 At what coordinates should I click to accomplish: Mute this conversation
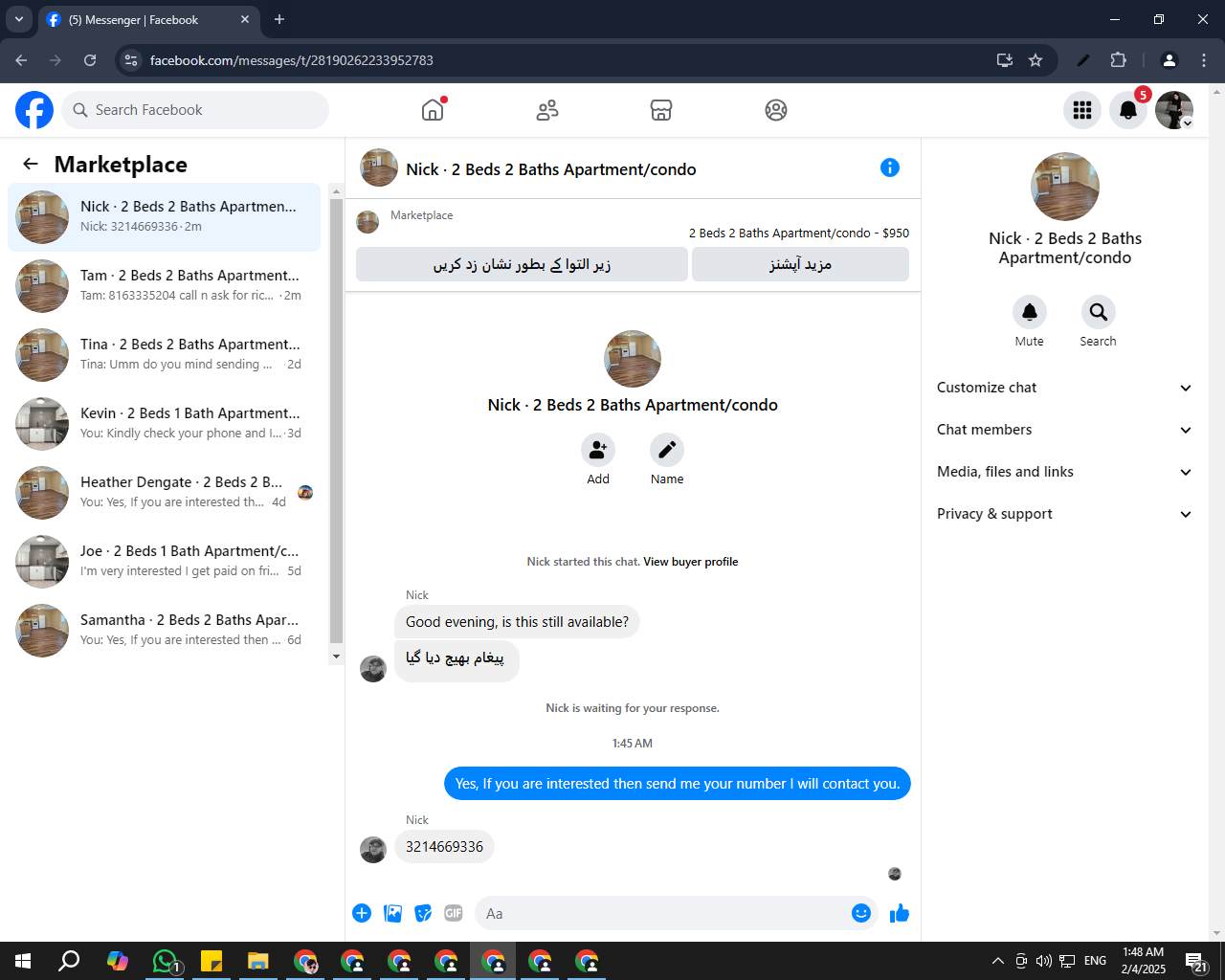click(x=1030, y=312)
